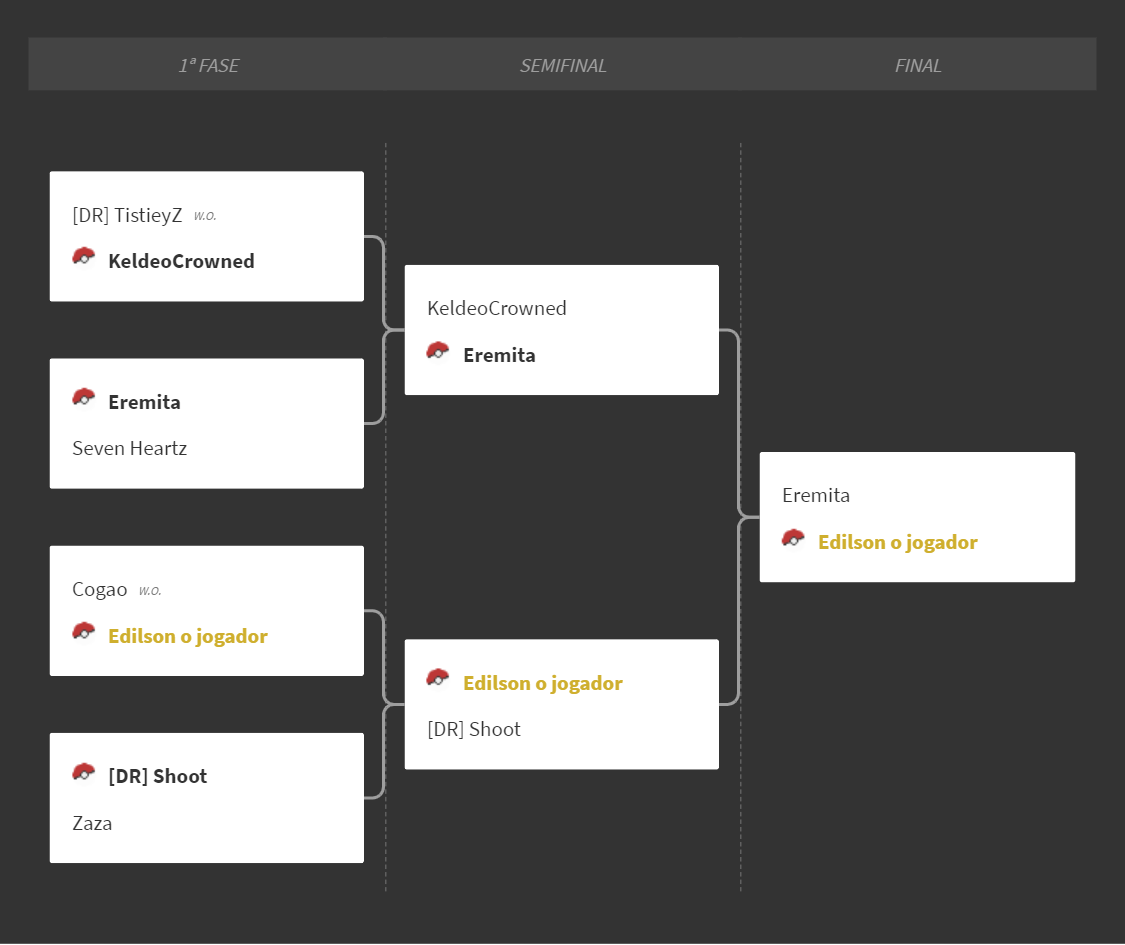Click Pokéball icon beside Edilson o jogador first phase
Screen dimensions: 1125x945
[84, 631]
